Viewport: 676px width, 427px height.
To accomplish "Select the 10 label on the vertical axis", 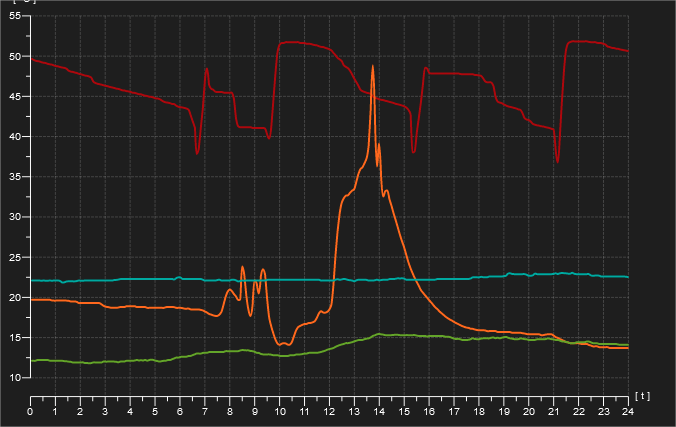I will (x=15, y=378).
